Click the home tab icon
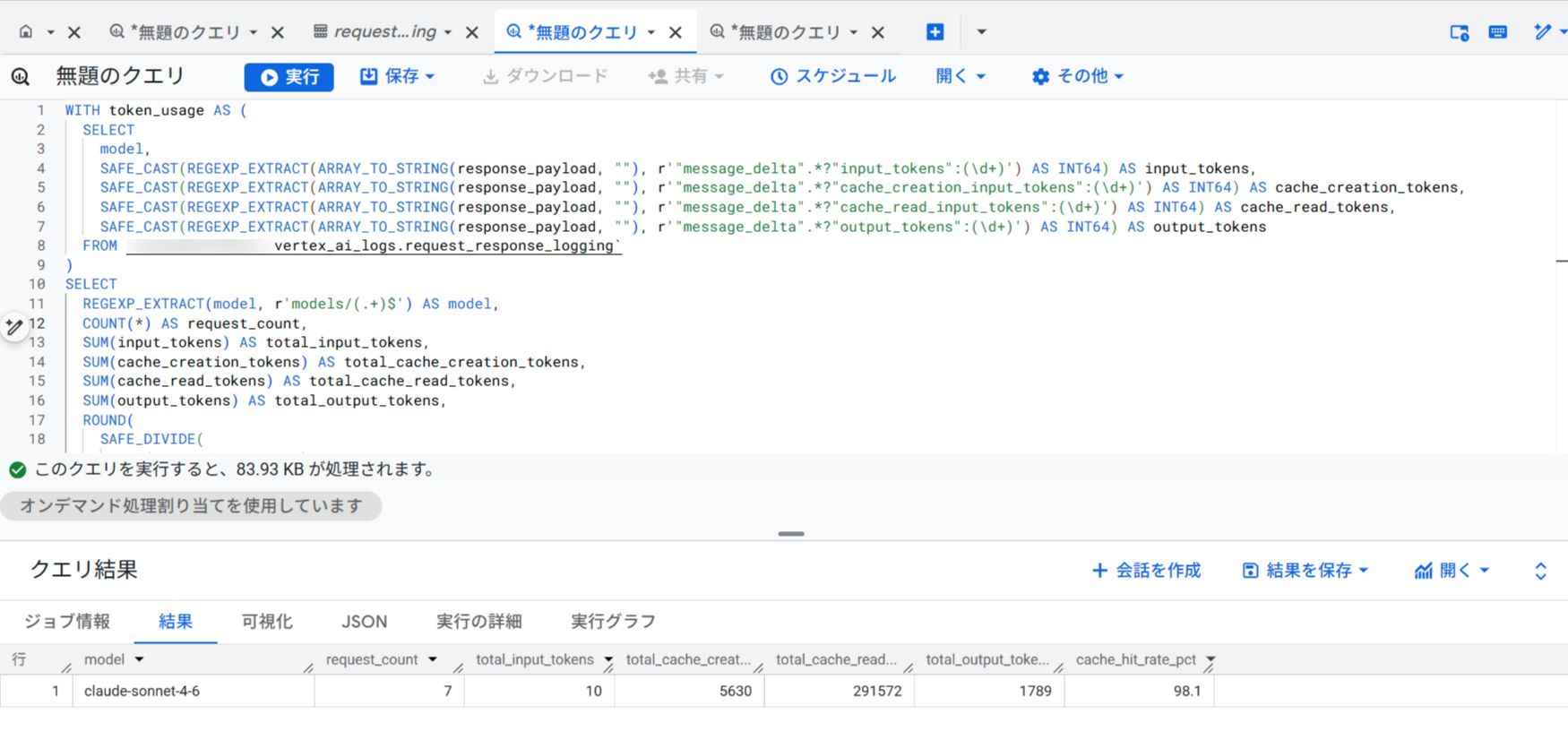The width and height of the screenshot is (1568, 740). coord(26,32)
